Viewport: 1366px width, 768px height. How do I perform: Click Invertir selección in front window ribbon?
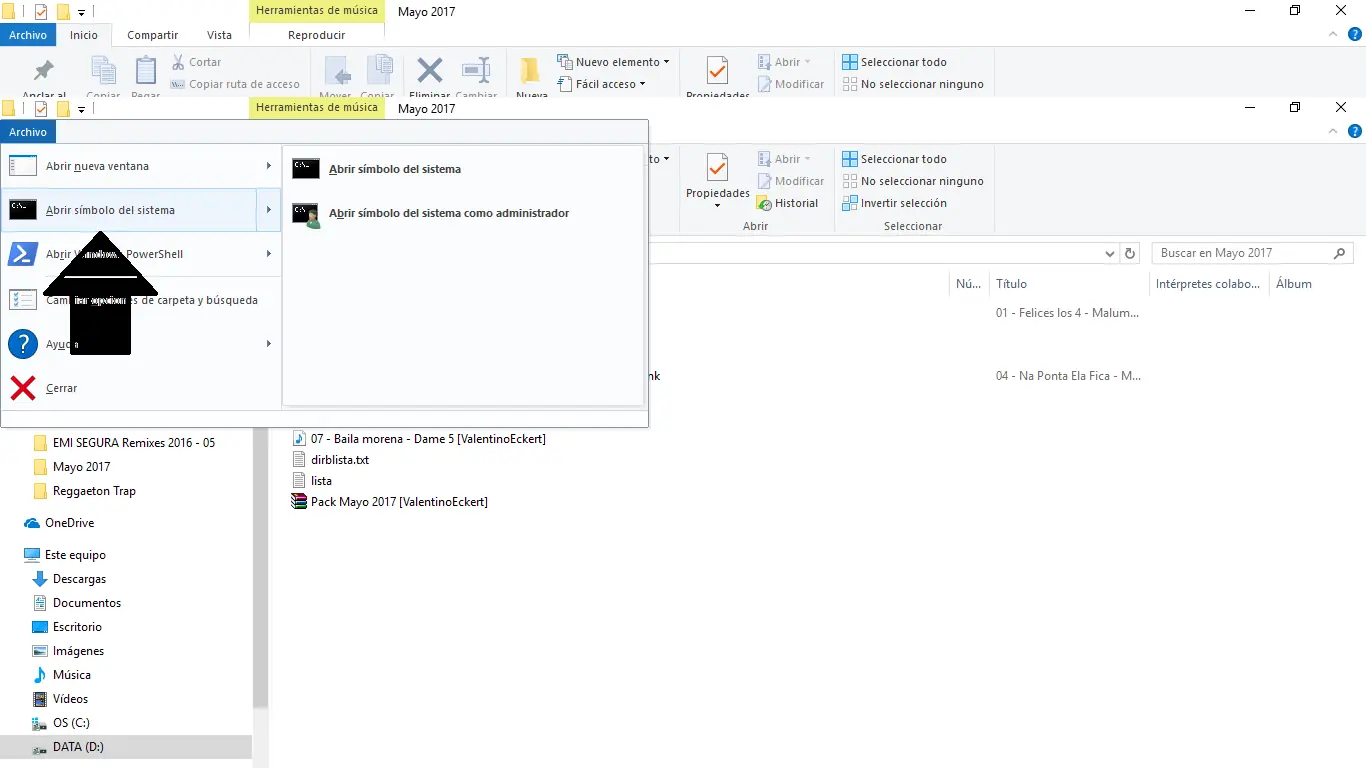(894, 203)
